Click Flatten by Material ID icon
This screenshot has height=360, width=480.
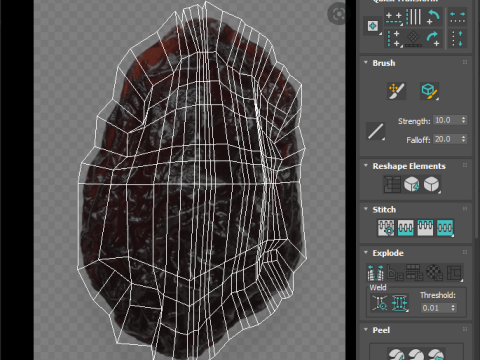coord(434,272)
